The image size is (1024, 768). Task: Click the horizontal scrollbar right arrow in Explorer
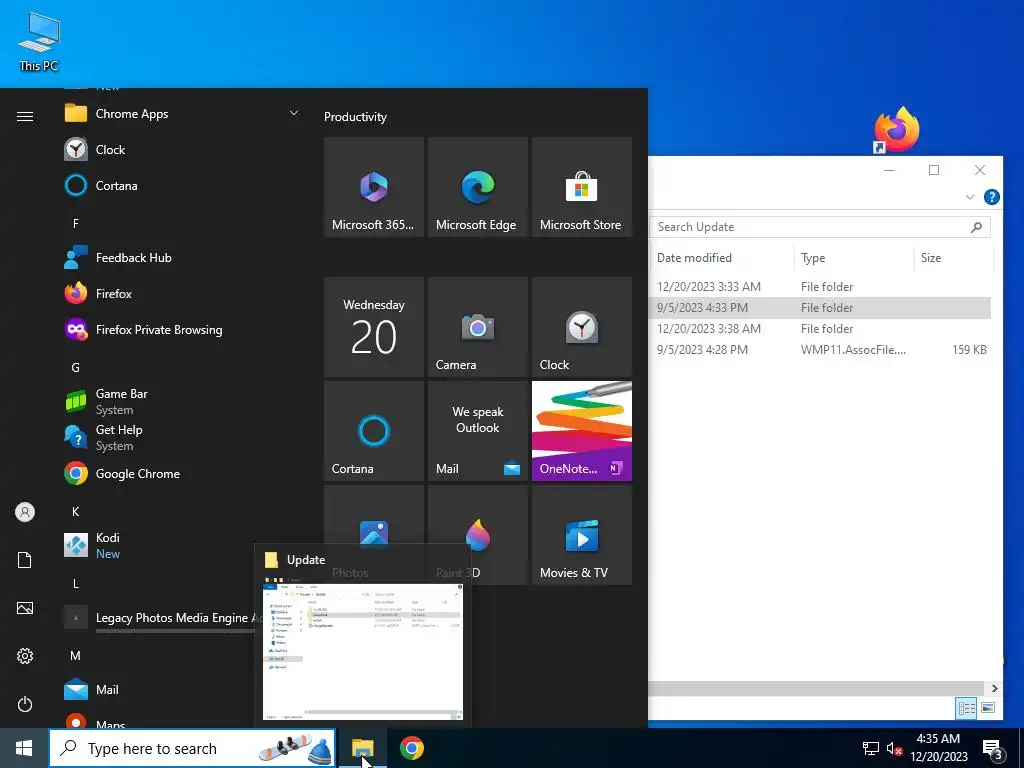(x=994, y=688)
